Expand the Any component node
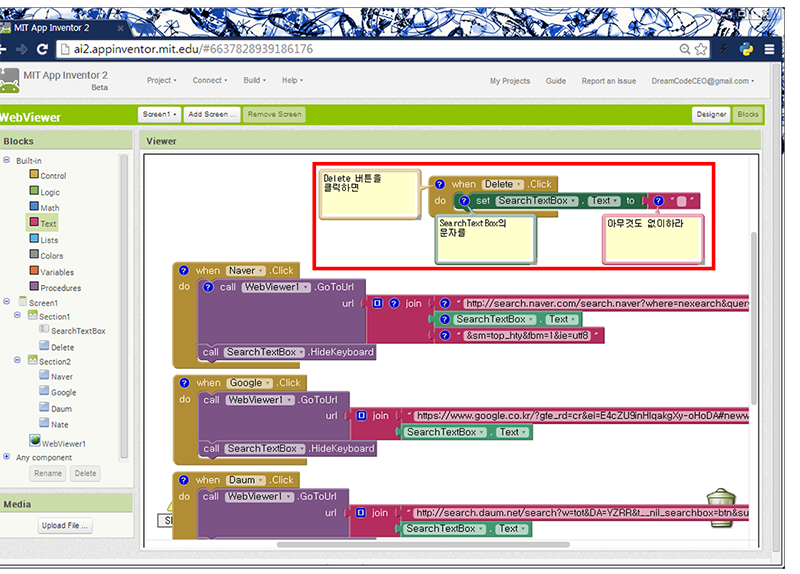Image resolution: width=800 pixels, height=574 pixels. [7, 457]
